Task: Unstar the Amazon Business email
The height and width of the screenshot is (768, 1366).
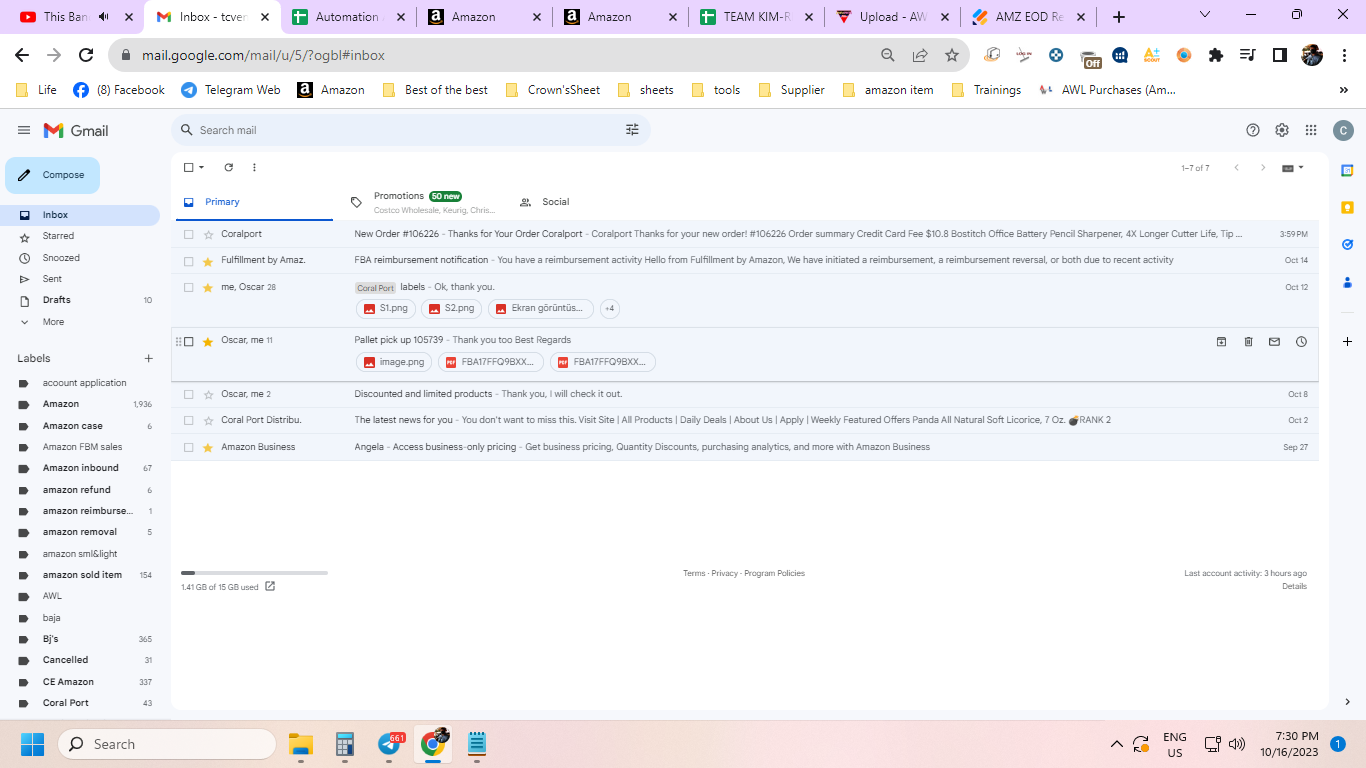Action: (x=208, y=447)
